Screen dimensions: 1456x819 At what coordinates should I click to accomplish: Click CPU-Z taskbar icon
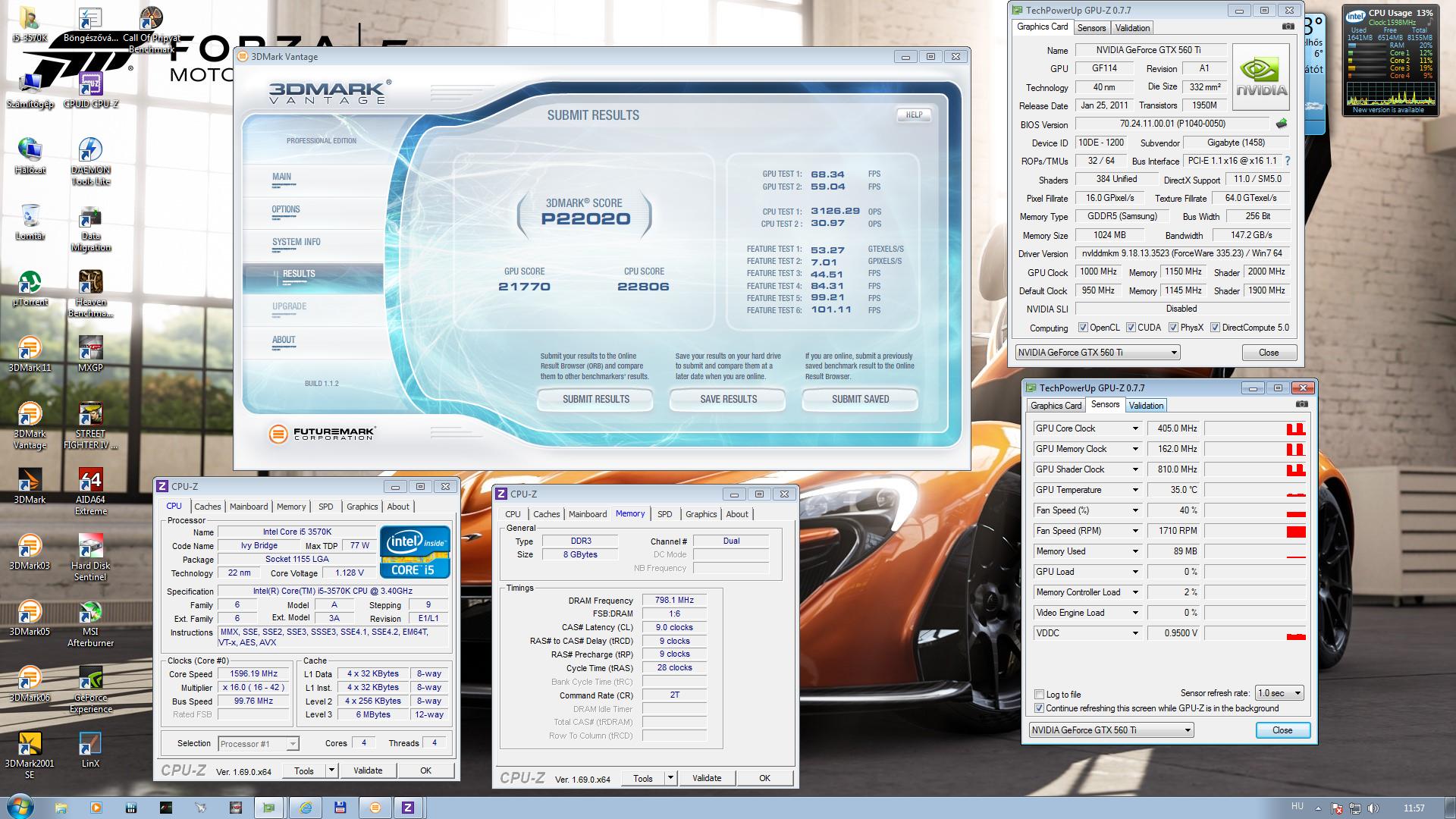coord(408,807)
